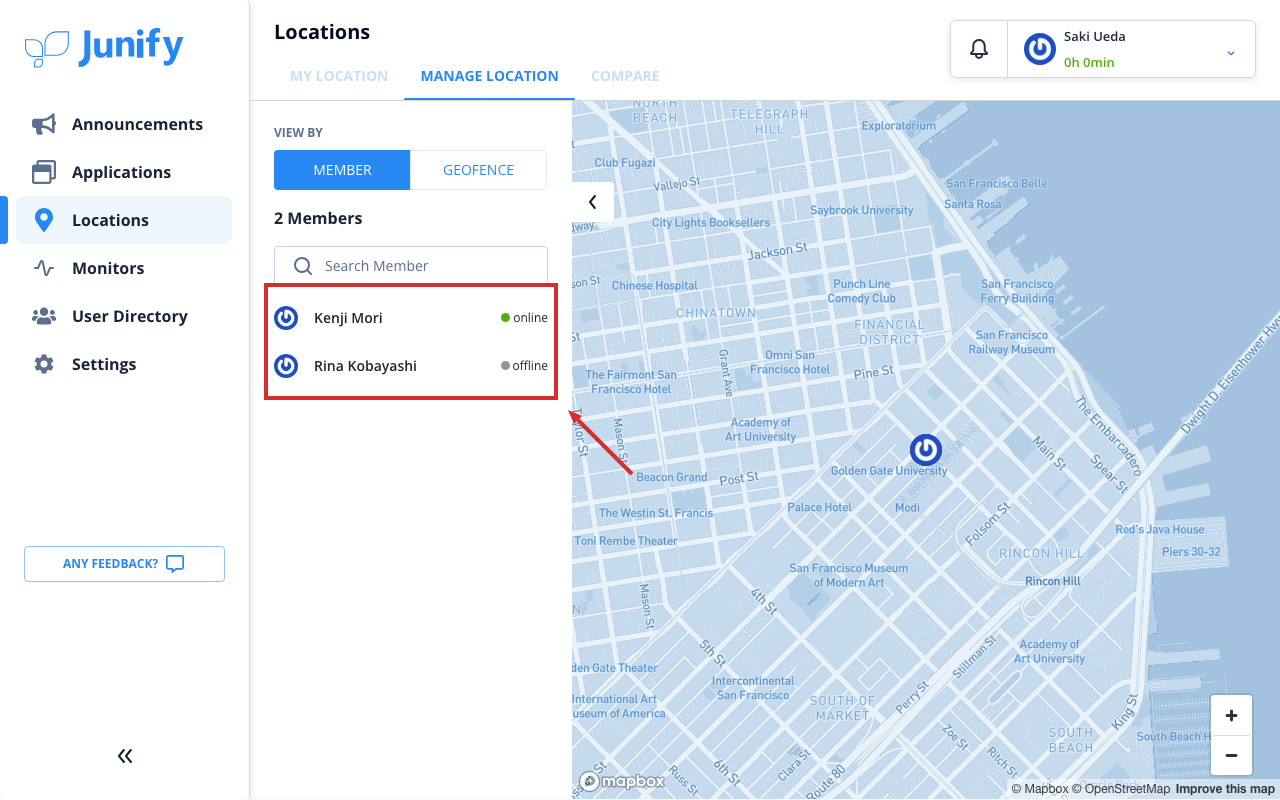The image size is (1280, 800).
Task: Click the Mapbox attribution link
Action: click(x=1040, y=789)
